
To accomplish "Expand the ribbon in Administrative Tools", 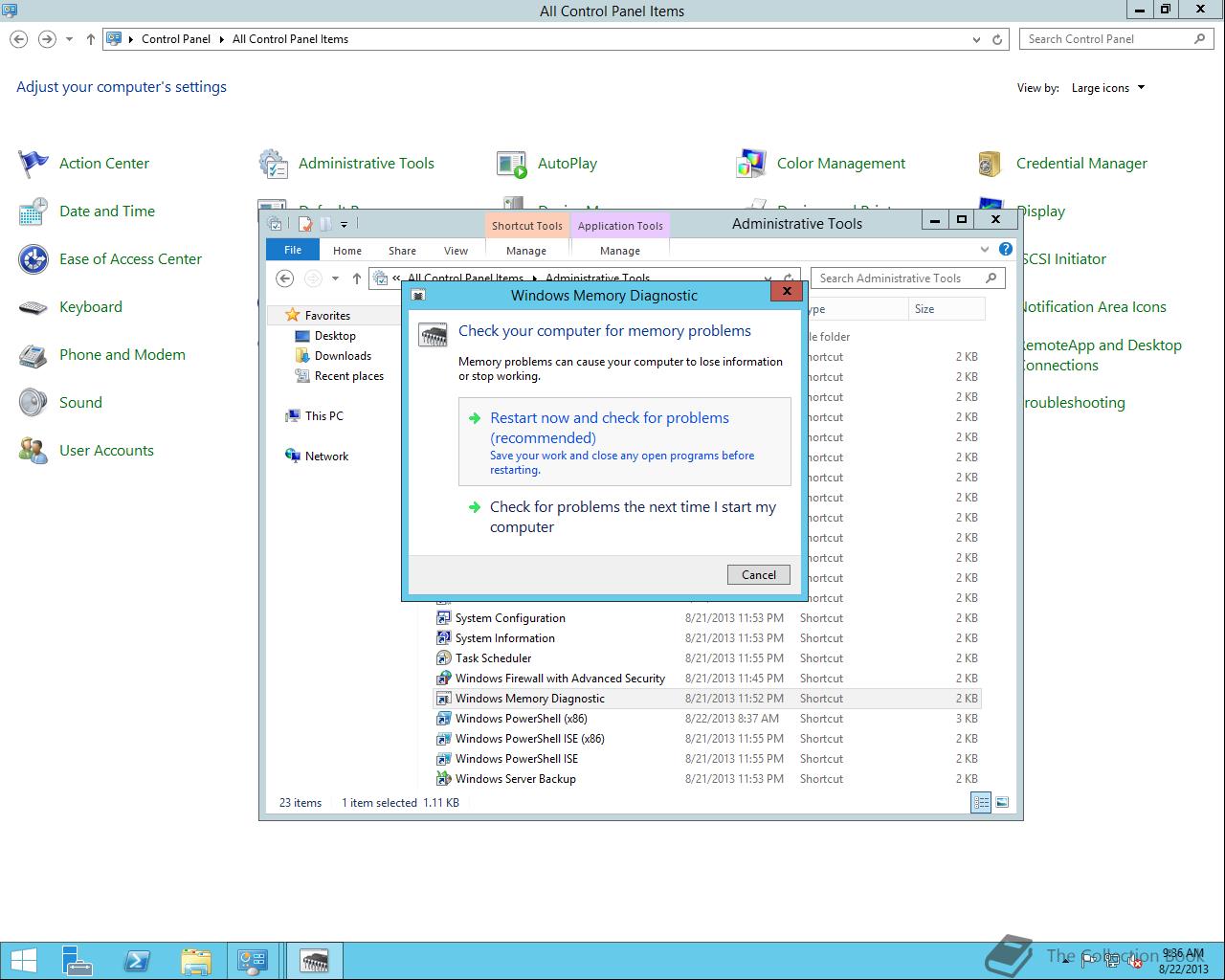I will click(x=985, y=249).
